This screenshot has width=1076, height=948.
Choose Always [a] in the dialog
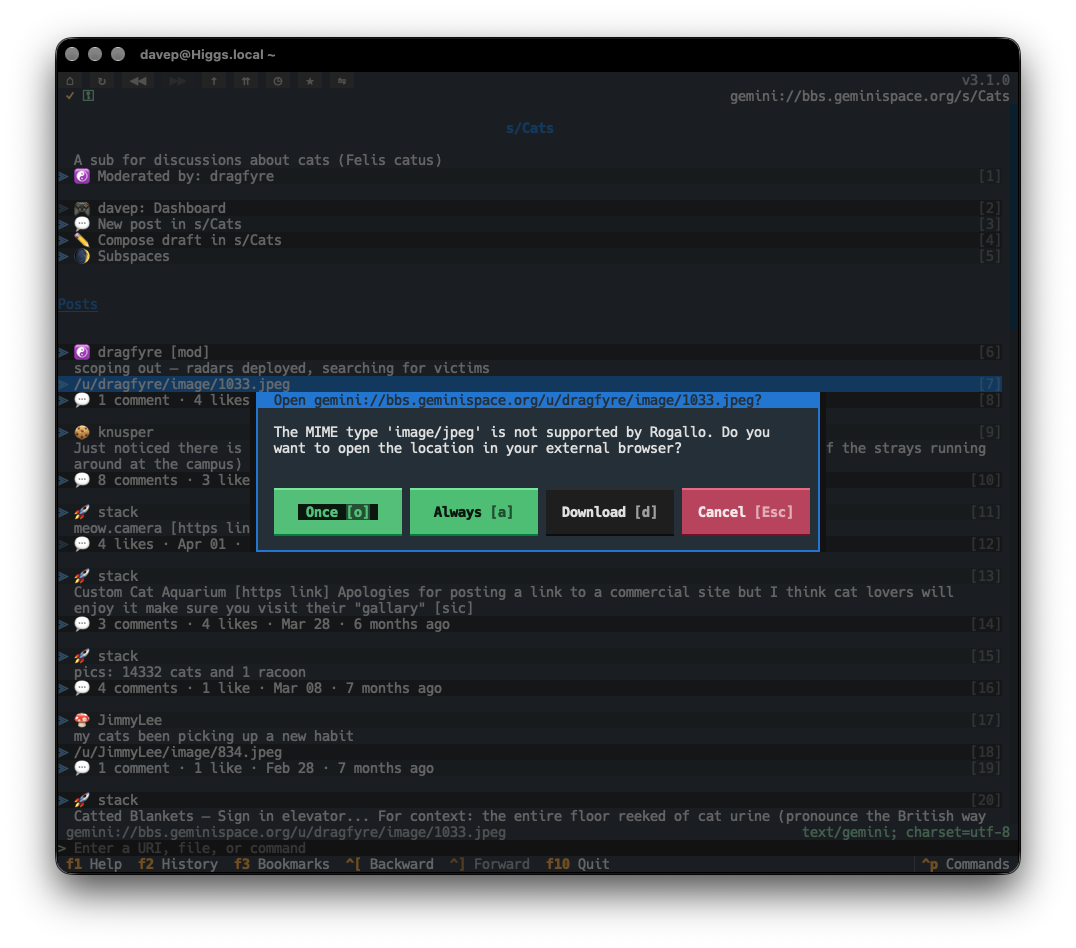[473, 512]
